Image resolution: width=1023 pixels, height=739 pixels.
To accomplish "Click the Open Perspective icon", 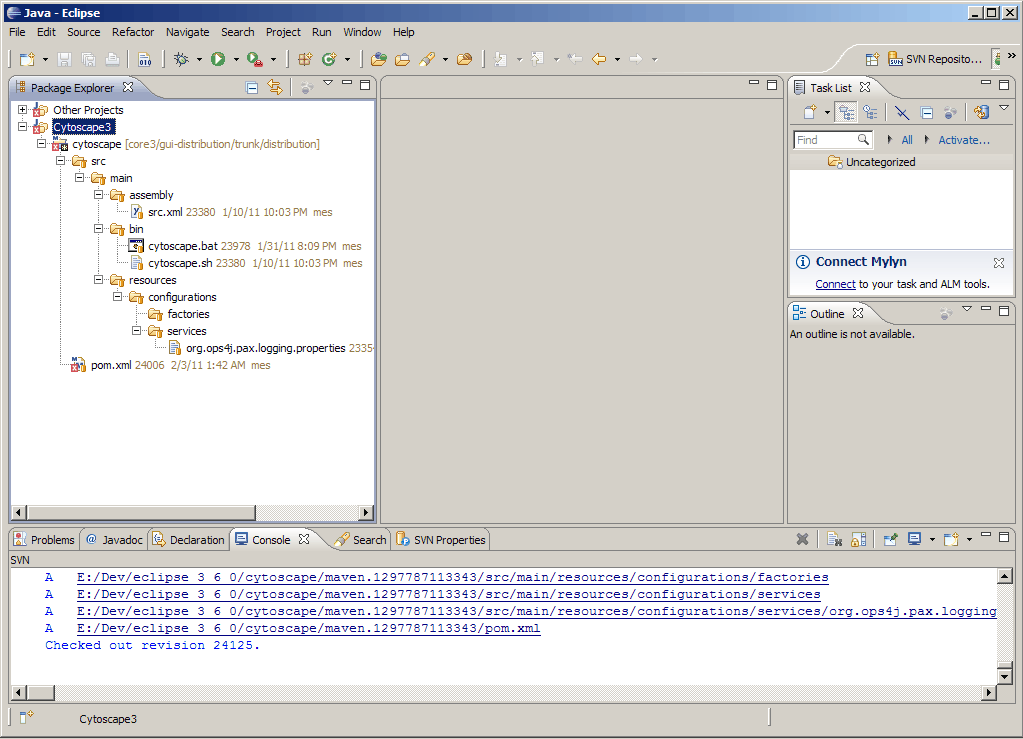I will (872, 59).
